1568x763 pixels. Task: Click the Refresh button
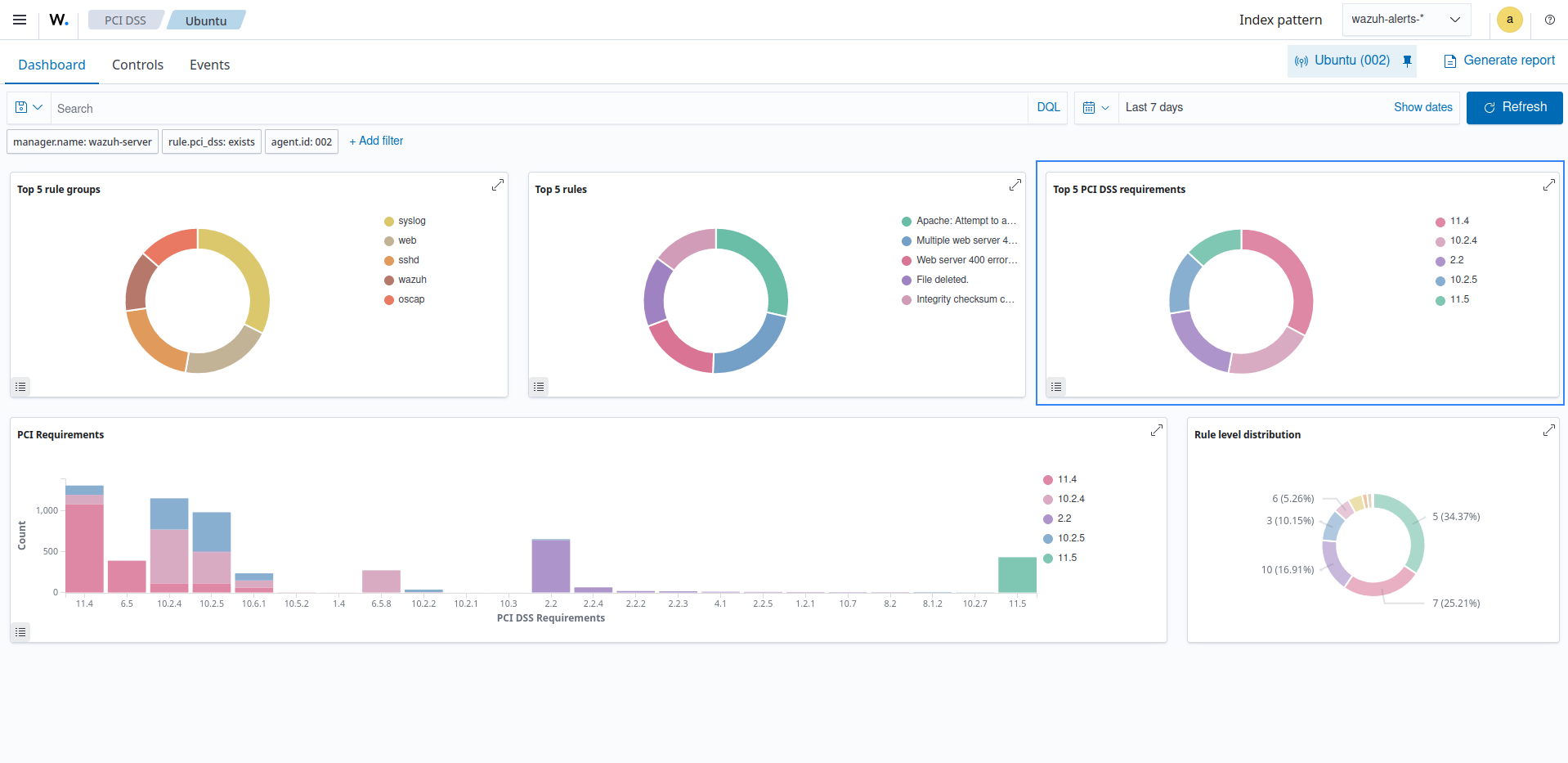click(x=1513, y=107)
